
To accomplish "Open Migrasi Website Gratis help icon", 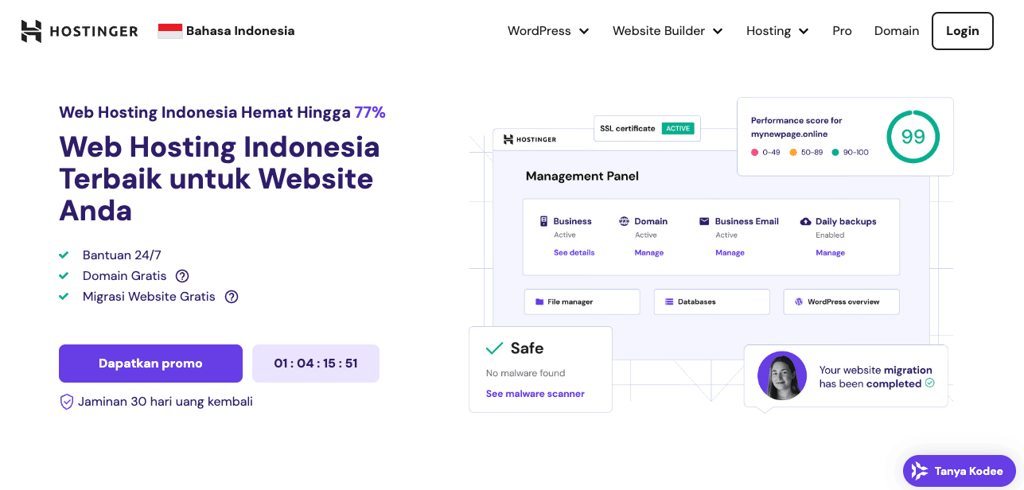I will click(x=231, y=297).
